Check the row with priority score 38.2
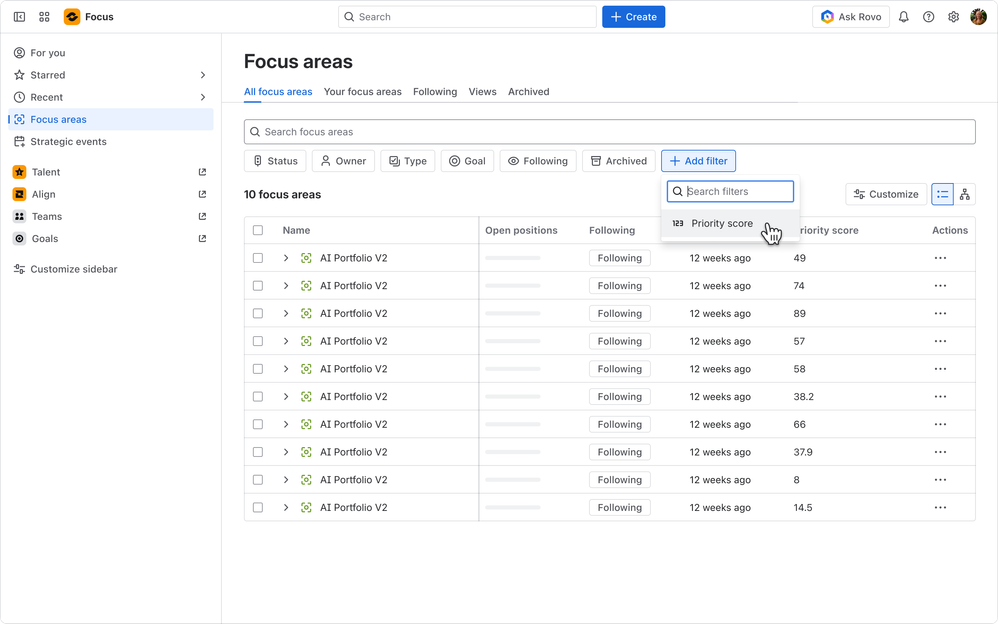Screen dimensions: 998x624 tap(258, 397)
